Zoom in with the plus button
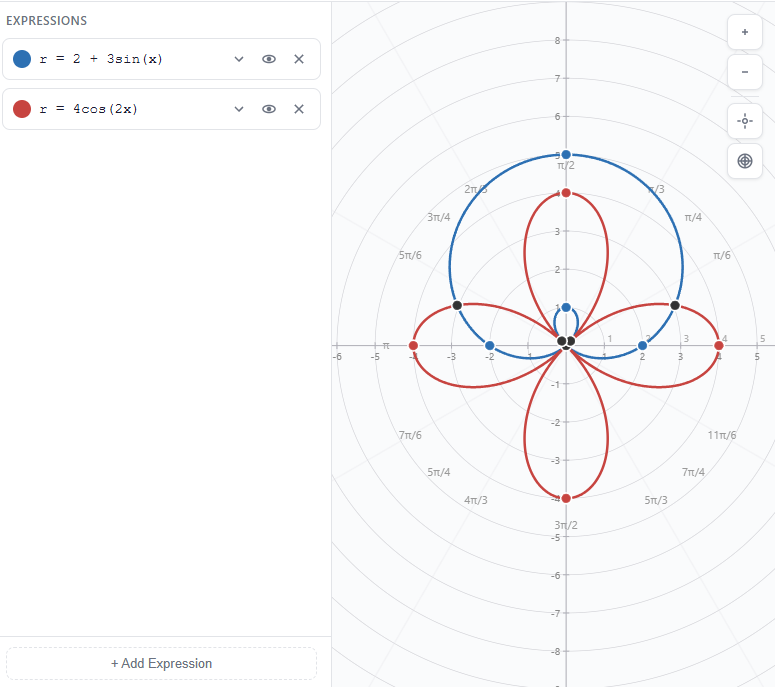This screenshot has height=687, width=775. coord(744,32)
